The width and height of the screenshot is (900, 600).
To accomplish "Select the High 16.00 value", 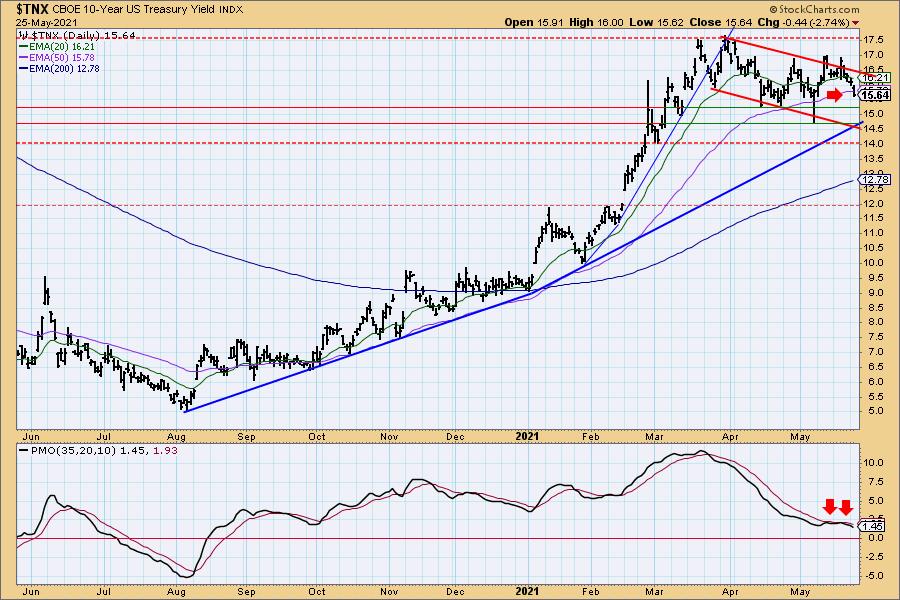I will 596,22.
